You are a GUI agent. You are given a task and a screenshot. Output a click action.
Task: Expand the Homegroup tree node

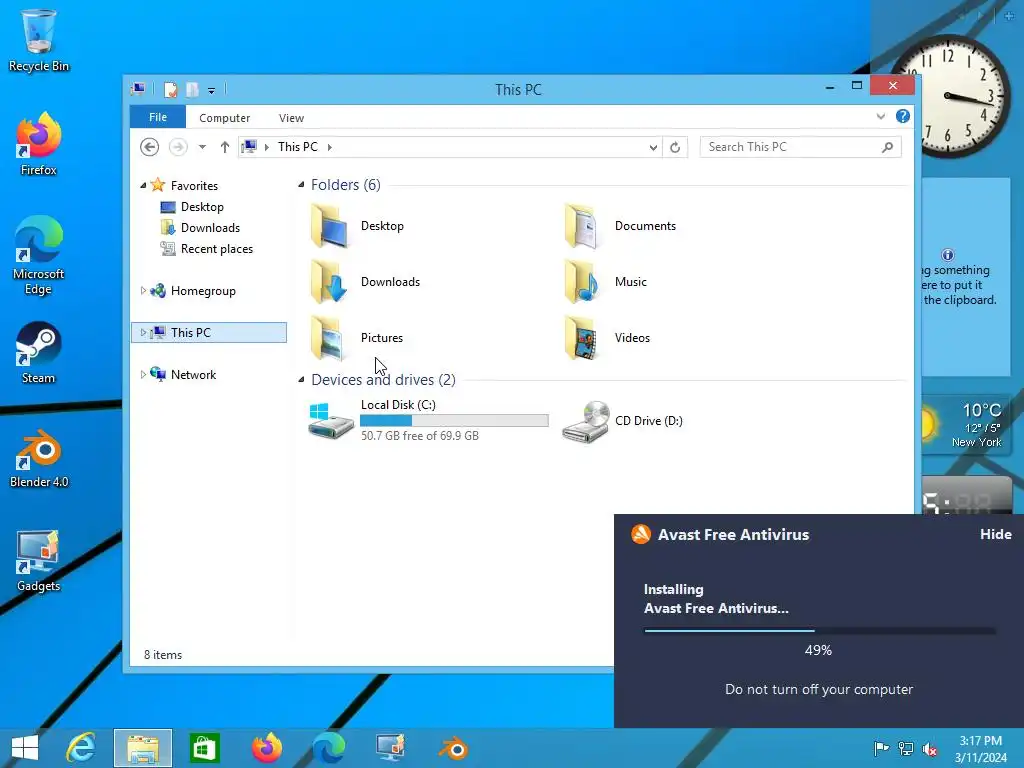click(x=143, y=291)
